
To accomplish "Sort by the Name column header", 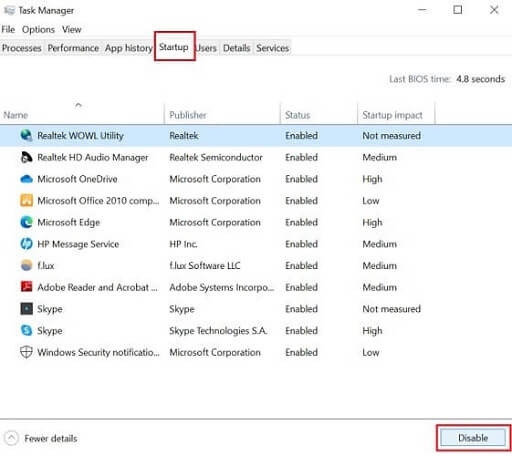I will coord(82,115).
